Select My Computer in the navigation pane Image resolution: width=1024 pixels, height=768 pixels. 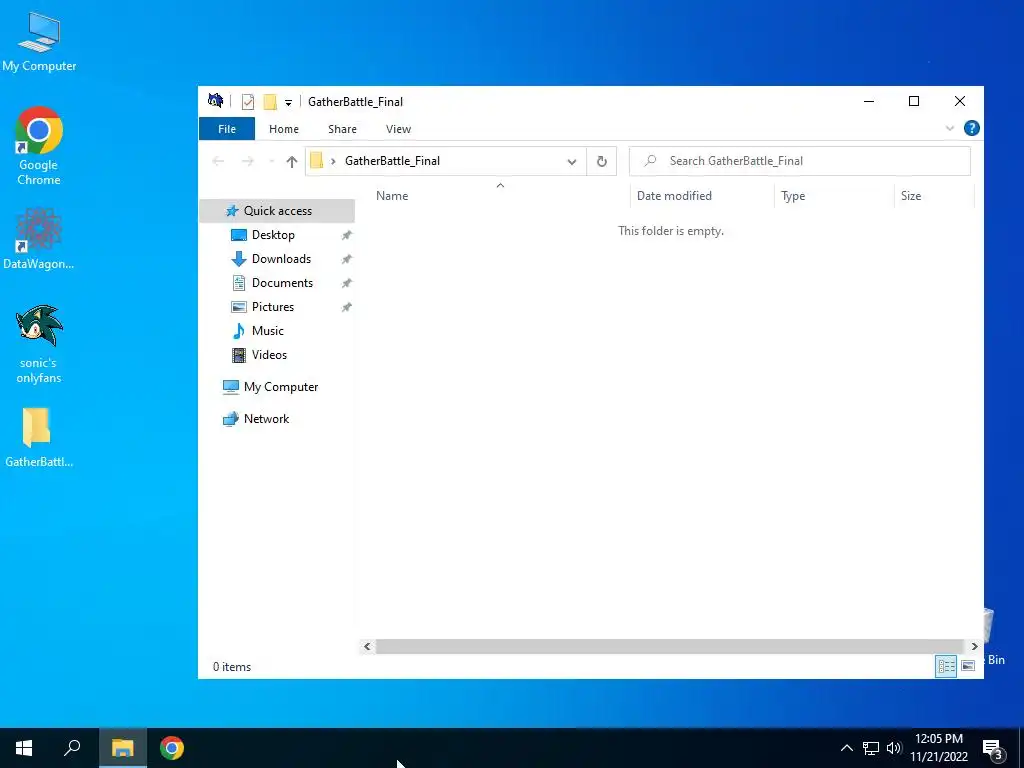point(281,387)
